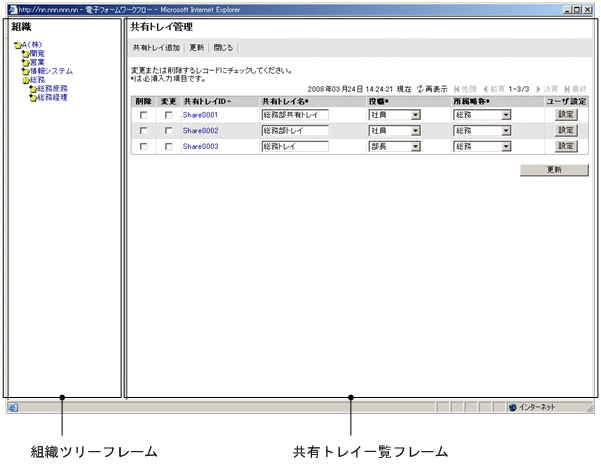Click the 総務庶務 folder icon
Viewport: 601px width, 464px height.
32,90
